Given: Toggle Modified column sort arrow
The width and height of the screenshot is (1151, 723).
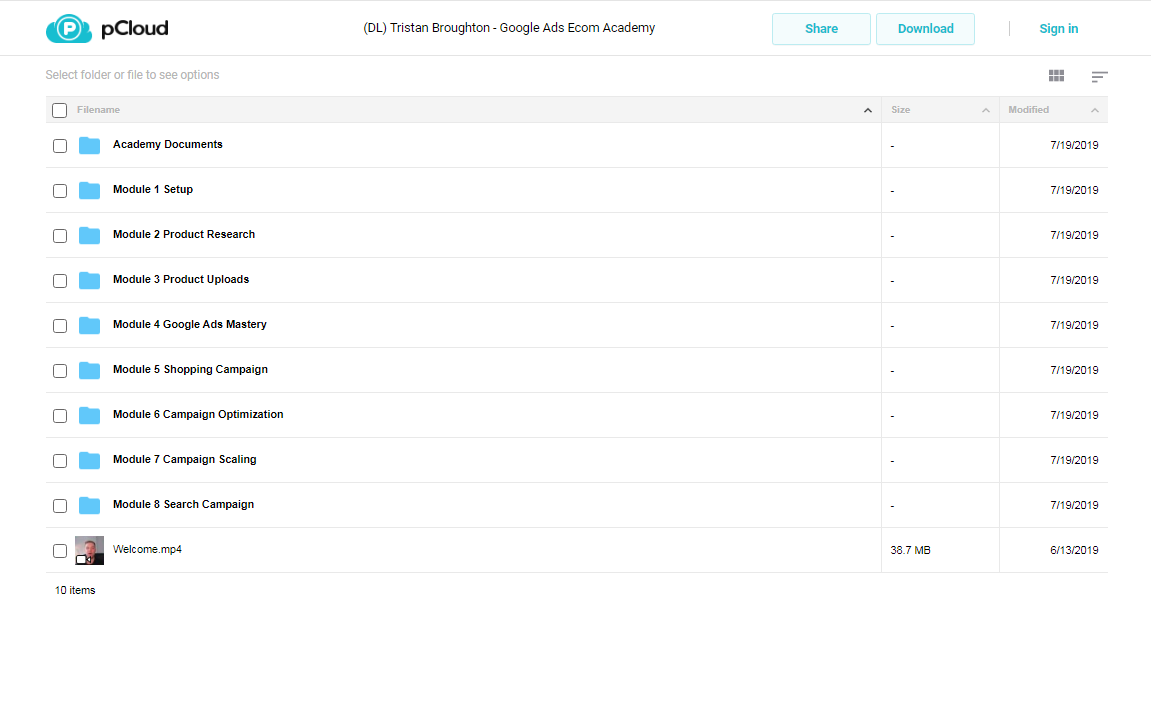Looking at the screenshot, I should pyautogui.click(x=1094, y=110).
